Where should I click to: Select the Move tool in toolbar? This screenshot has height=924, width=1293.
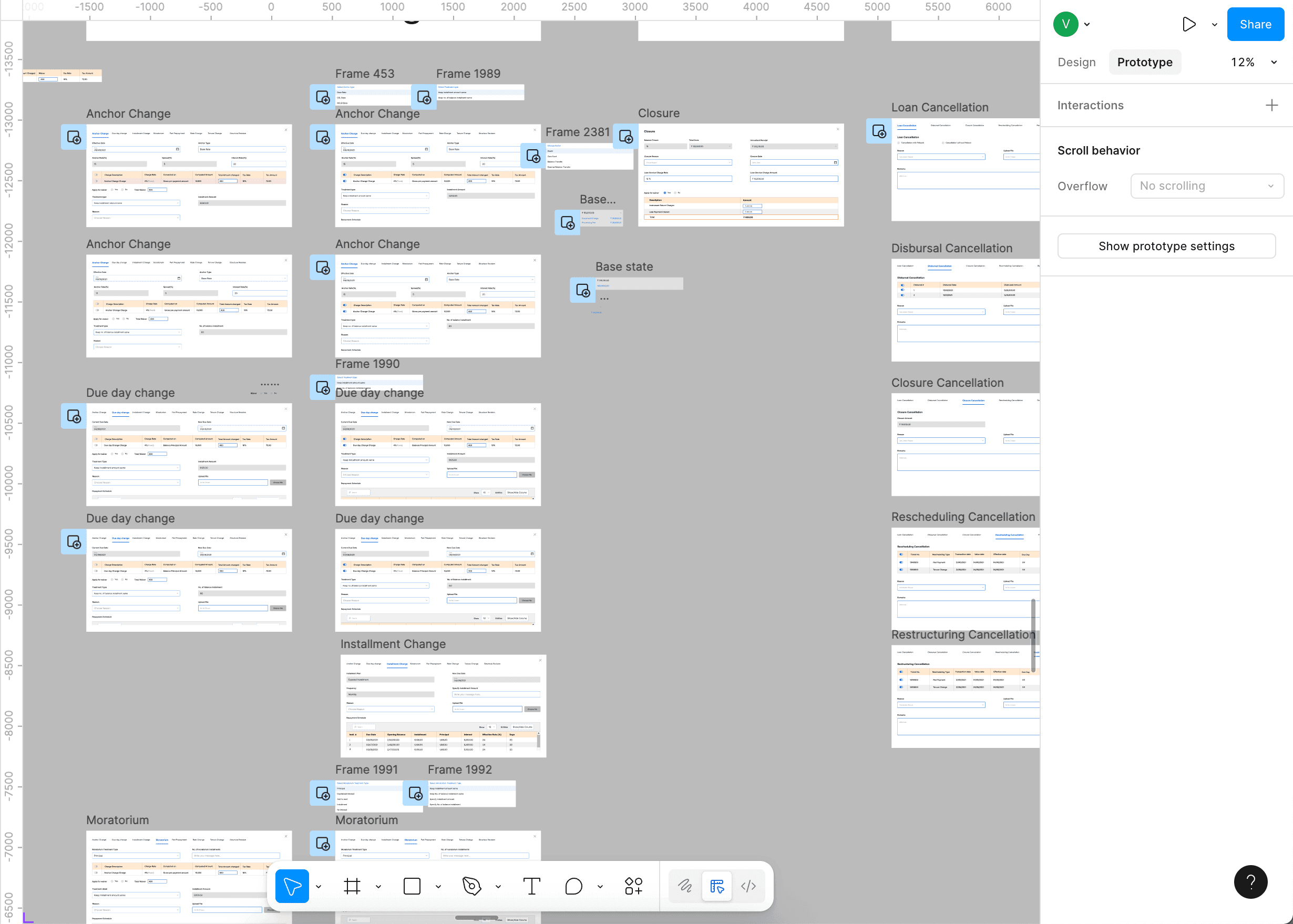(292, 886)
